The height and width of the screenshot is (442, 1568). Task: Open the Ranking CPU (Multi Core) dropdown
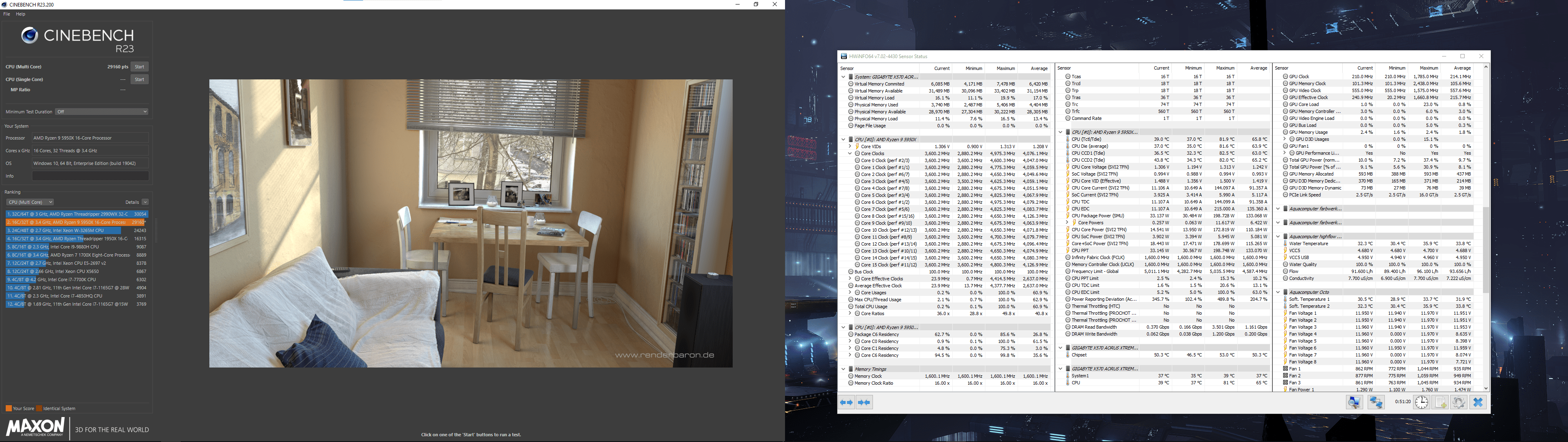[x=30, y=202]
